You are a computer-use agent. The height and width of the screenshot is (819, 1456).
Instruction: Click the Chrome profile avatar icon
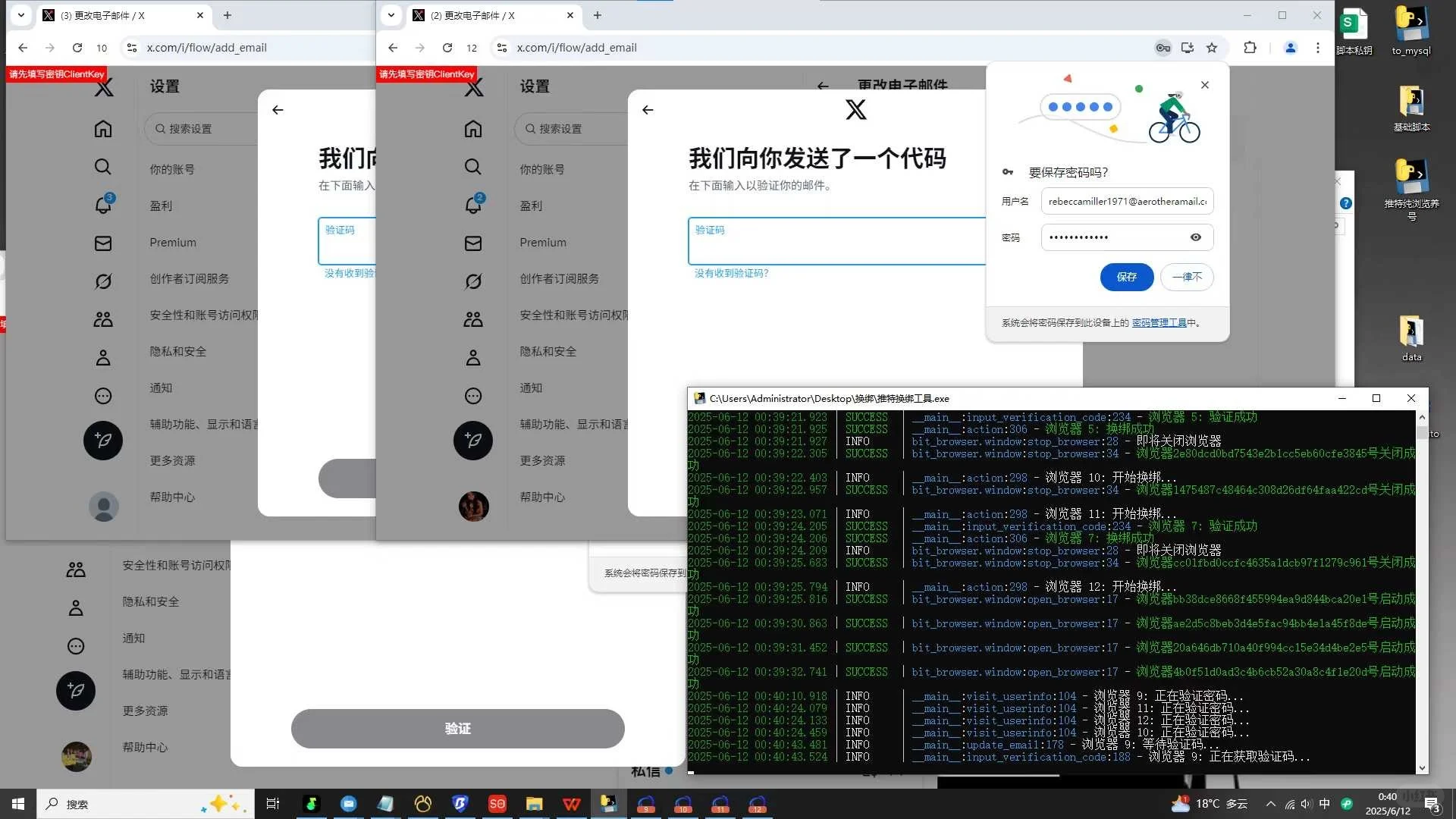click(x=1290, y=47)
